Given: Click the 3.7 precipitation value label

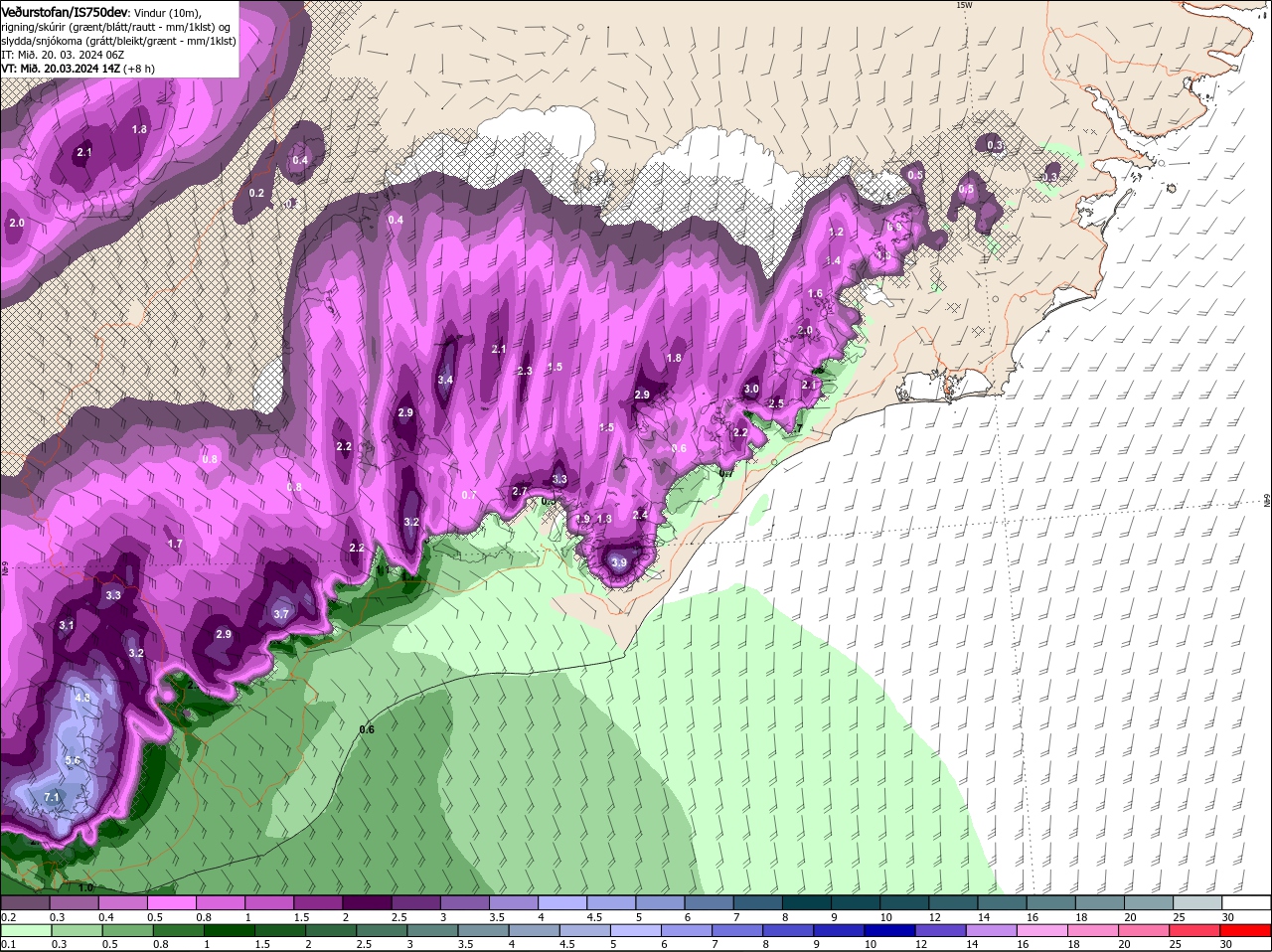Looking at the screenshot, I should click(281, 614).
